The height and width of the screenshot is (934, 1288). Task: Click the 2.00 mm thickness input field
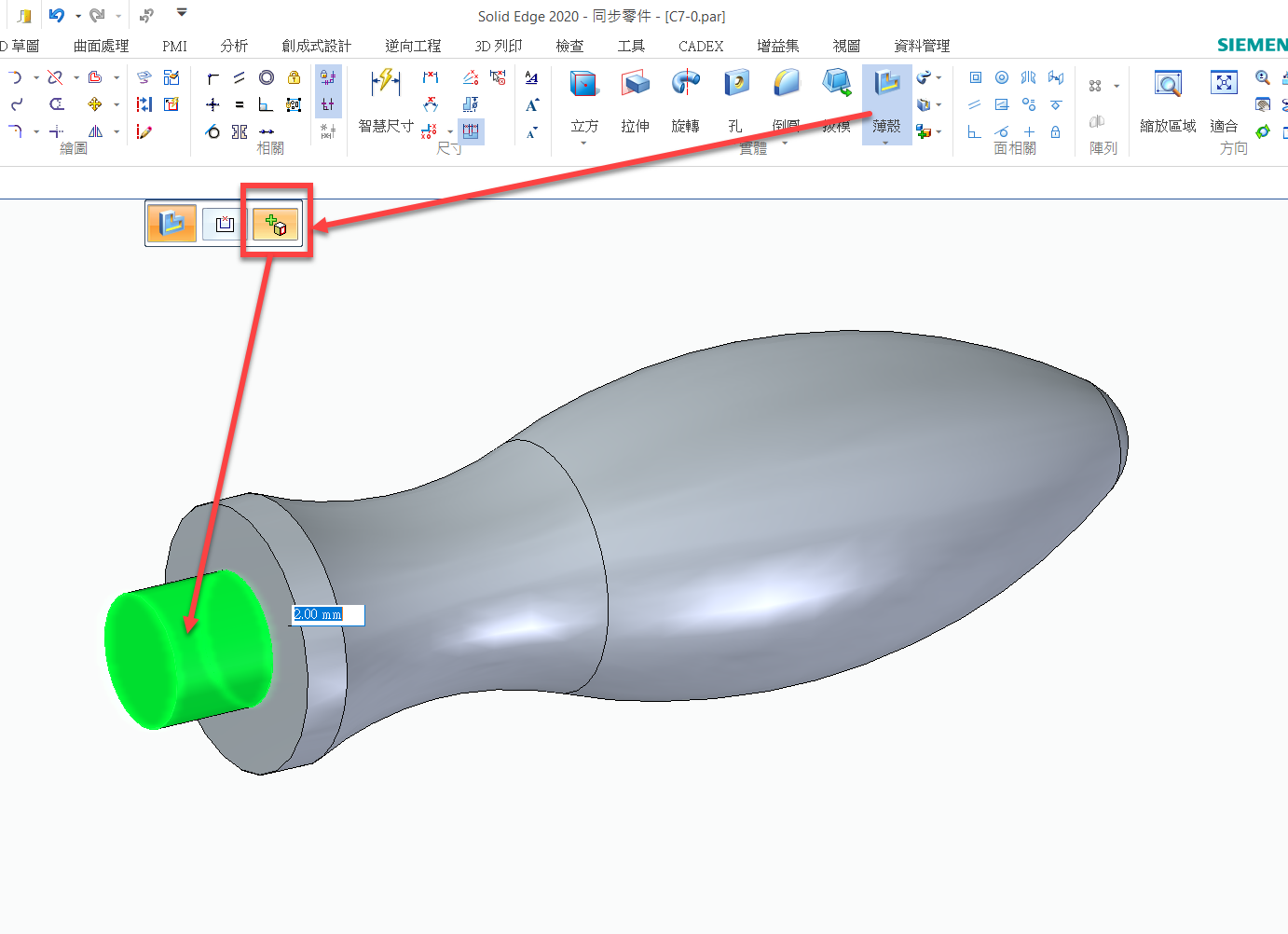click(x=326, y=614)
